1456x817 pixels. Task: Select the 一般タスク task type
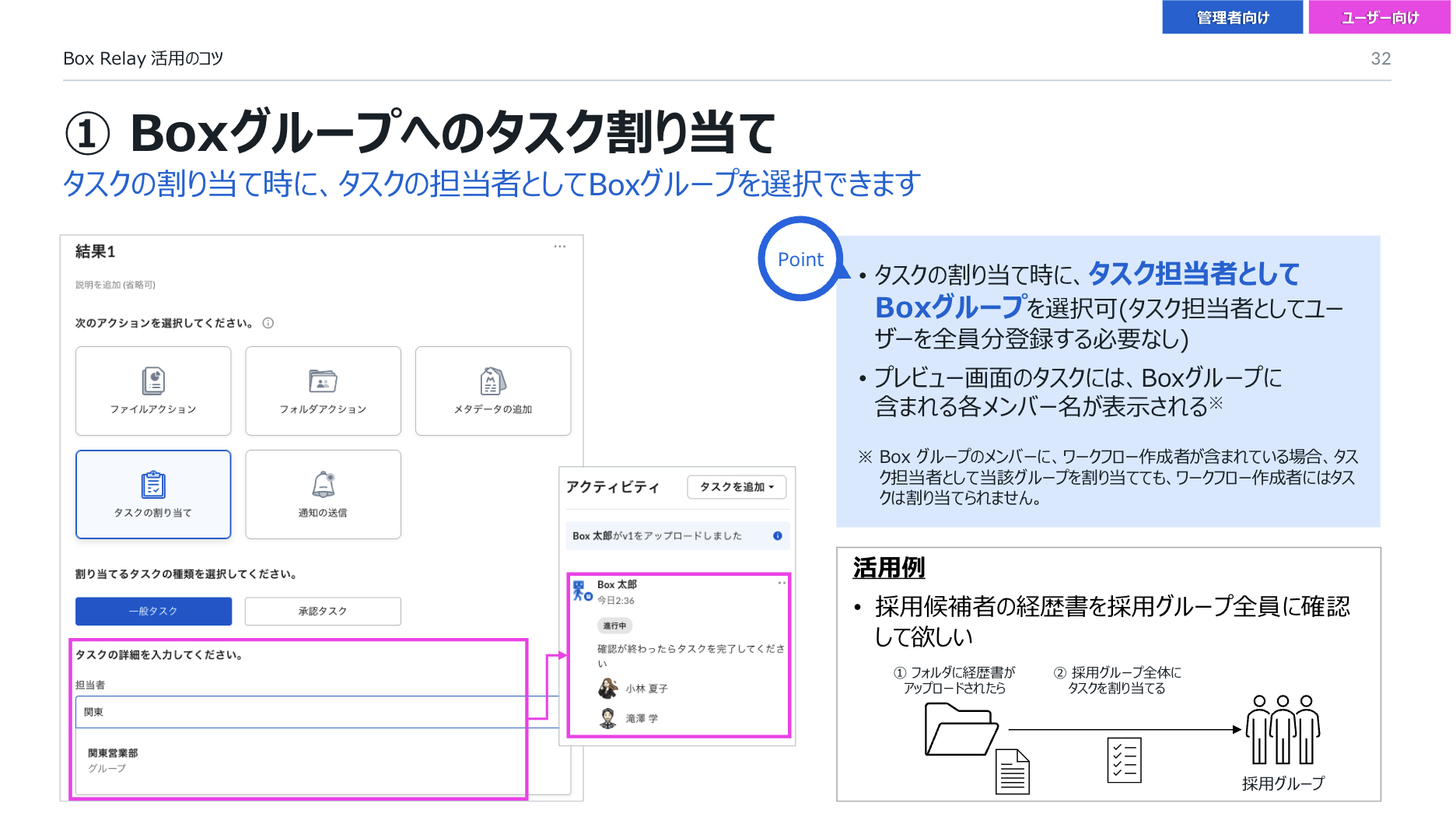pos(153,611)
